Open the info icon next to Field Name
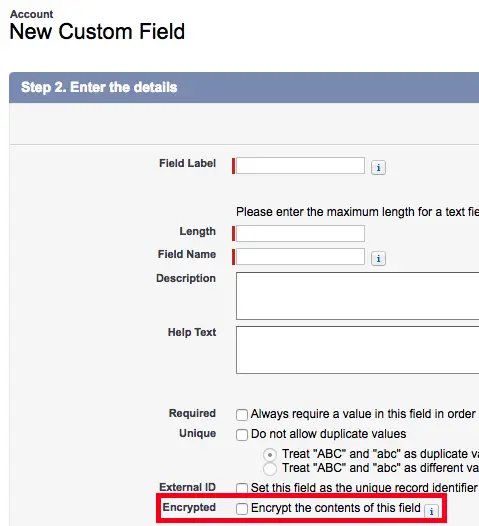The image size is (479, 526). click(x=378, y=259)
